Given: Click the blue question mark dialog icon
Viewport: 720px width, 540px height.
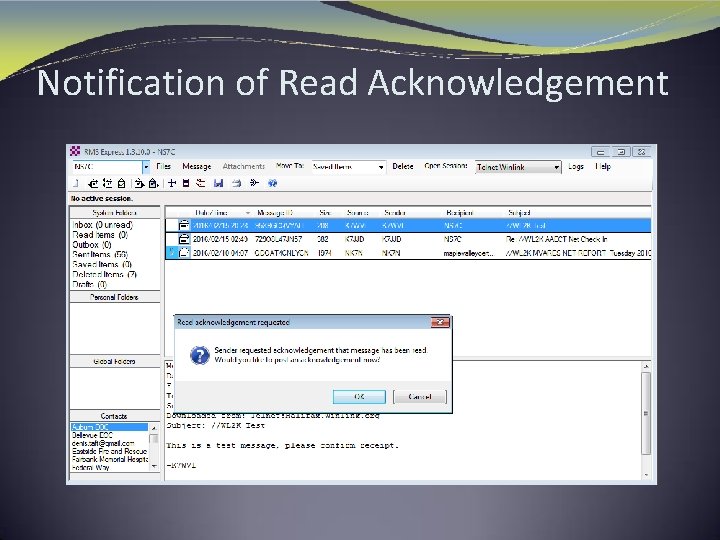Looking at the screenshot, I should tap(200, 355).
